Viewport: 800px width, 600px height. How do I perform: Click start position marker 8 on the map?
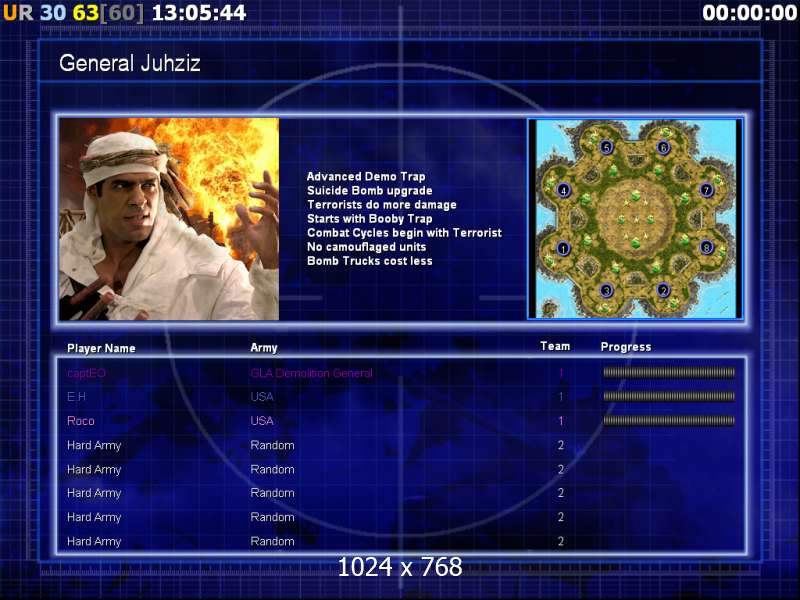pyautogui.click(x=706, y=247)
